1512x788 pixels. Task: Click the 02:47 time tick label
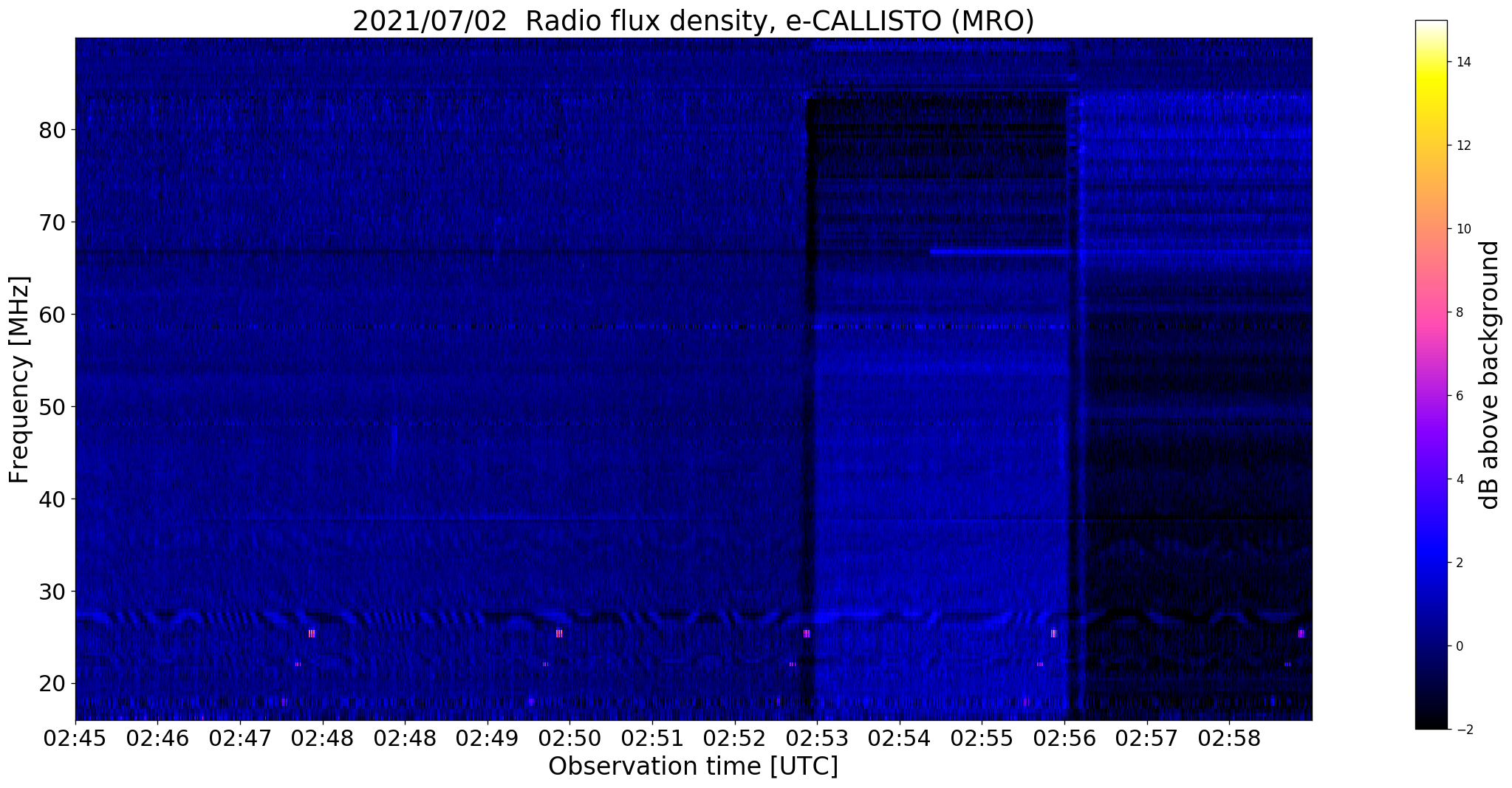pyautogui.click(x=240, y=739)
